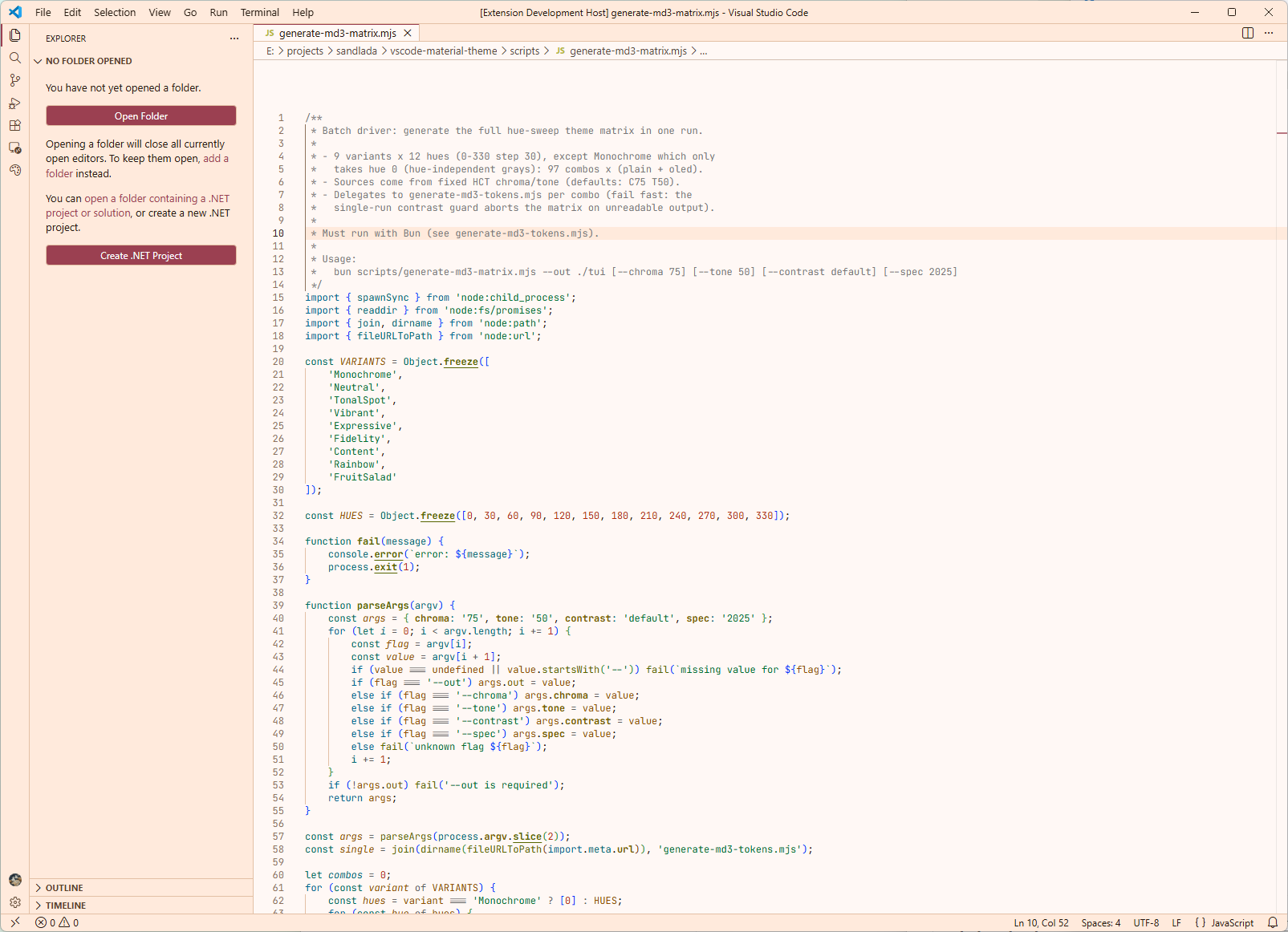Click the Create .NET Project button
Screen dimensions: 1288x932
141,255
